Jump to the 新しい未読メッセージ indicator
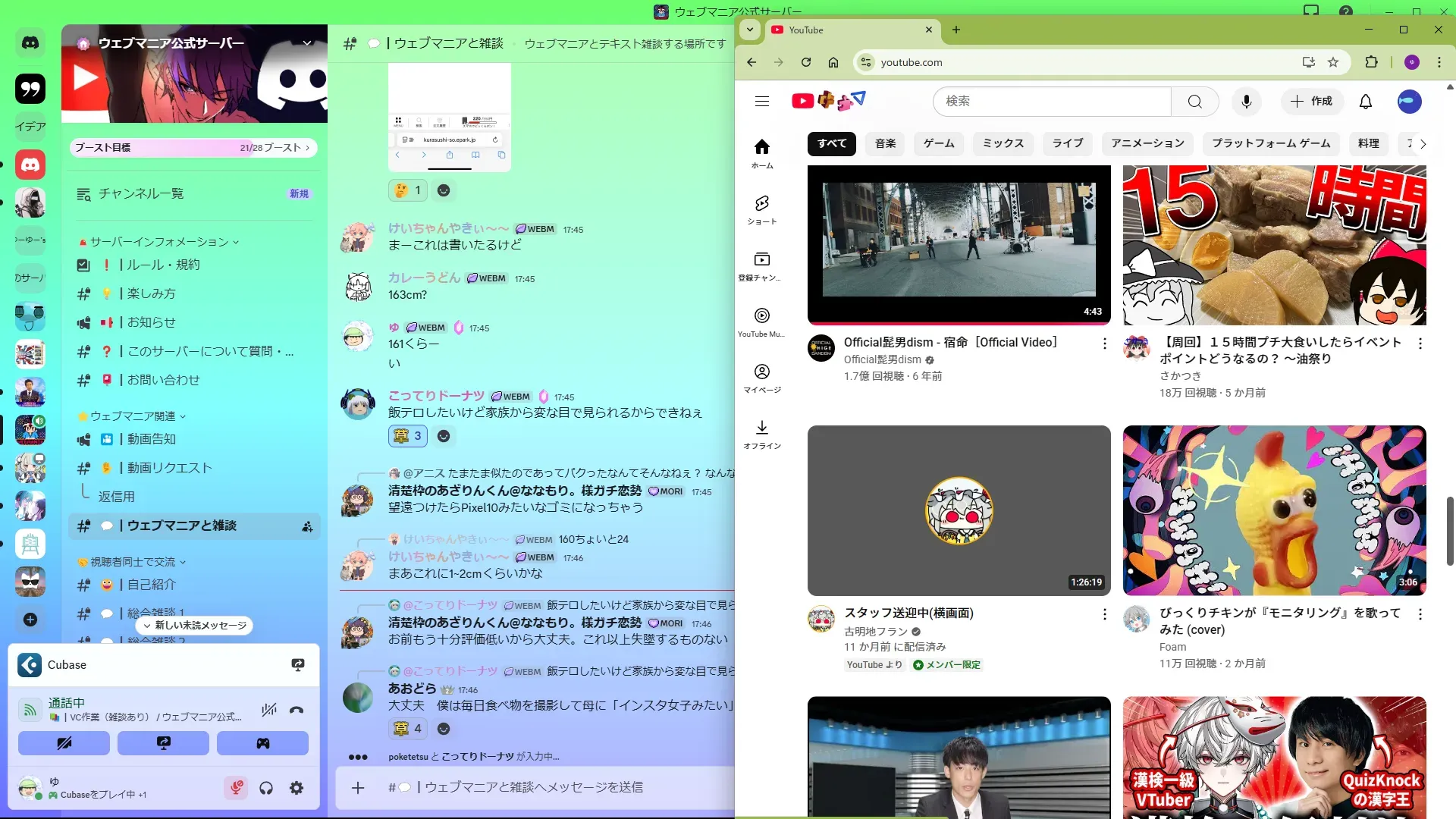Screen dimensions: 1456x819 point(195,626)
